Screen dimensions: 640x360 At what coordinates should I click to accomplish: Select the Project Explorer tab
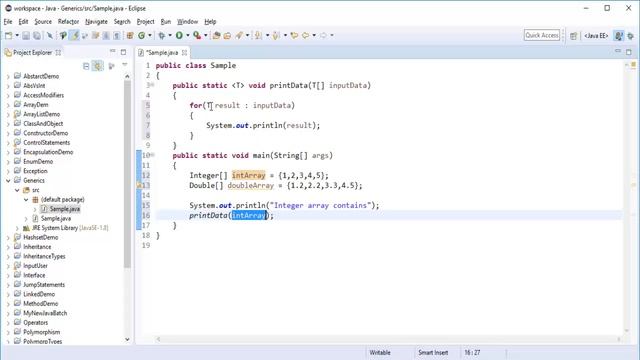tap(33, 53)
